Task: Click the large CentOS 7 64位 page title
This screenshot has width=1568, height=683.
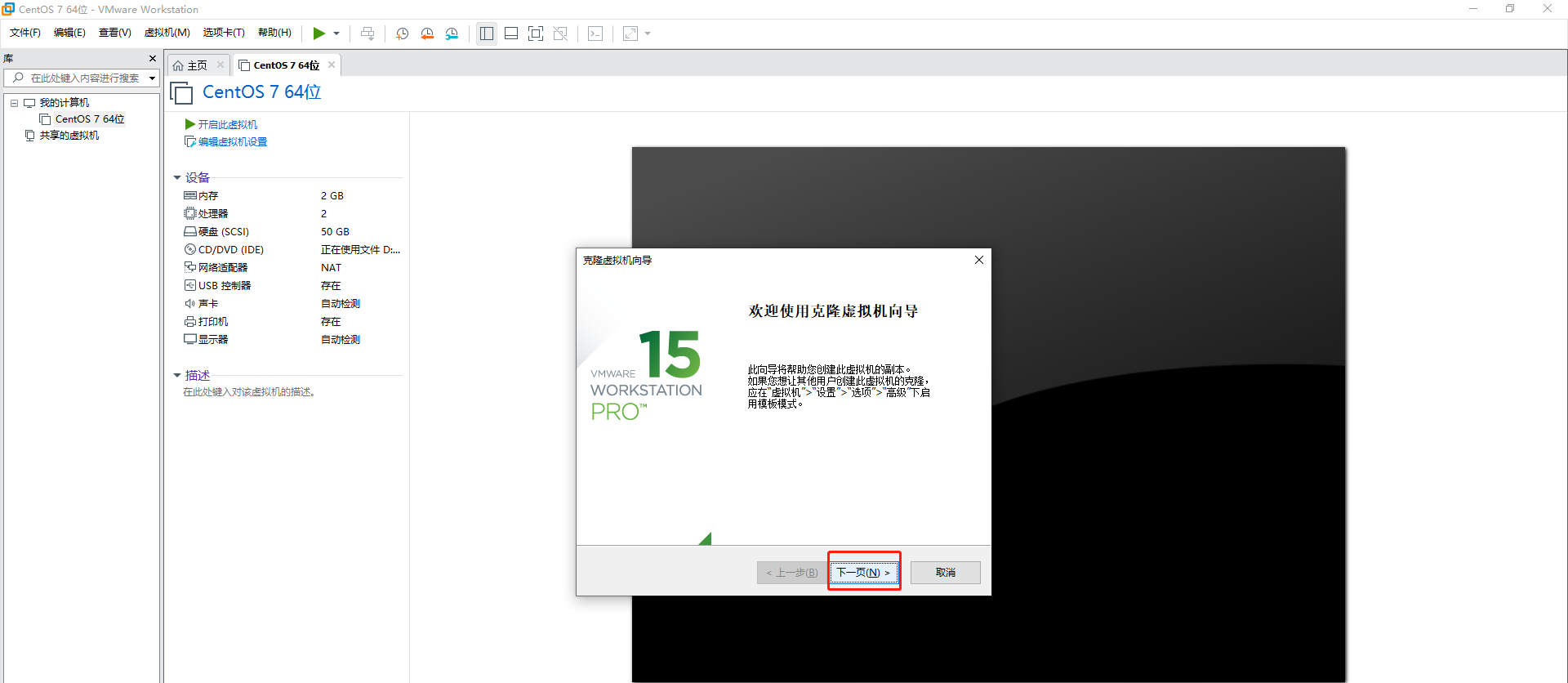Action: pos(262,92)
